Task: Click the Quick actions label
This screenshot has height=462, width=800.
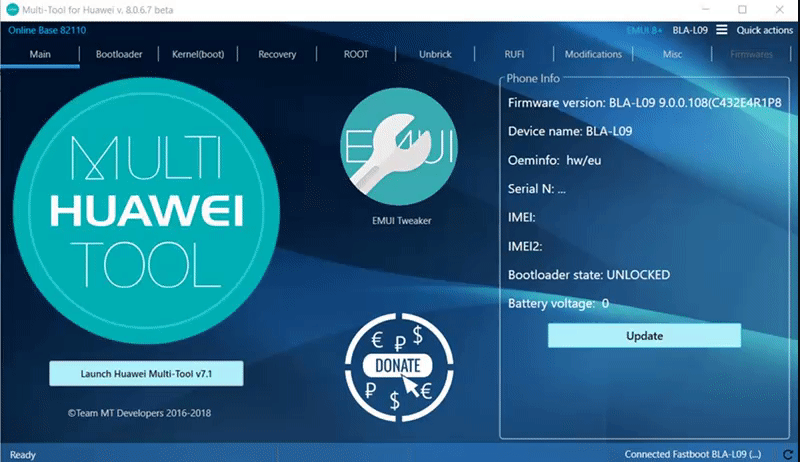Action: click(x=764, y=30)
